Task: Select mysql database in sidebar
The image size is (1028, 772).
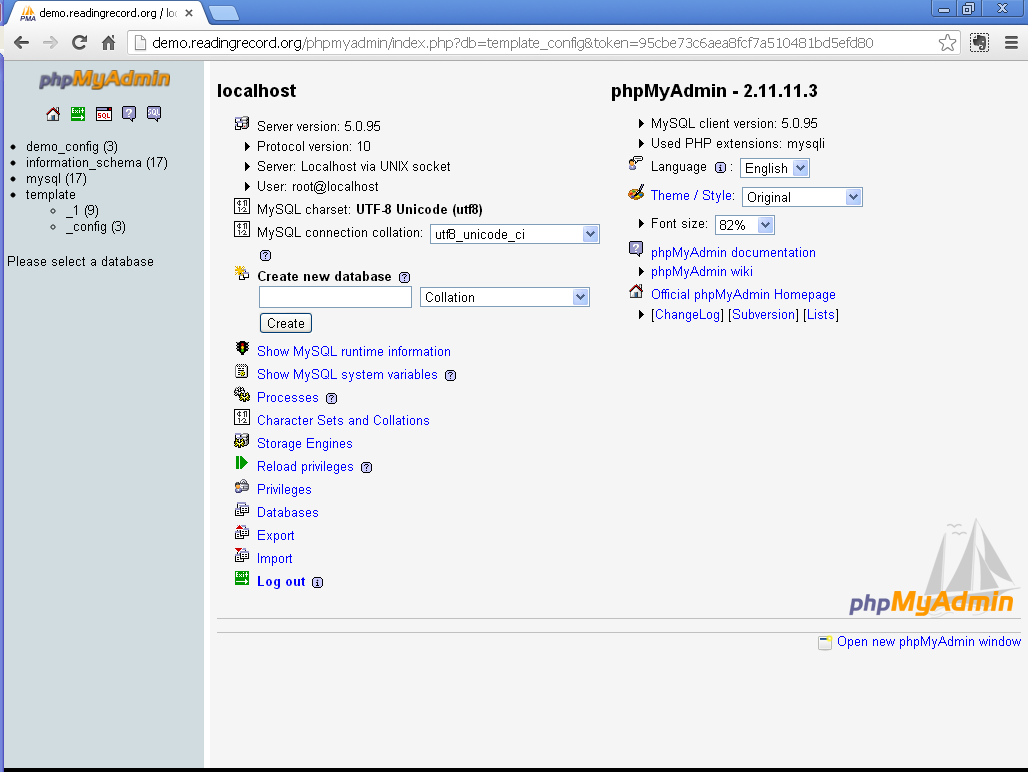Action: tap(56, 178)
